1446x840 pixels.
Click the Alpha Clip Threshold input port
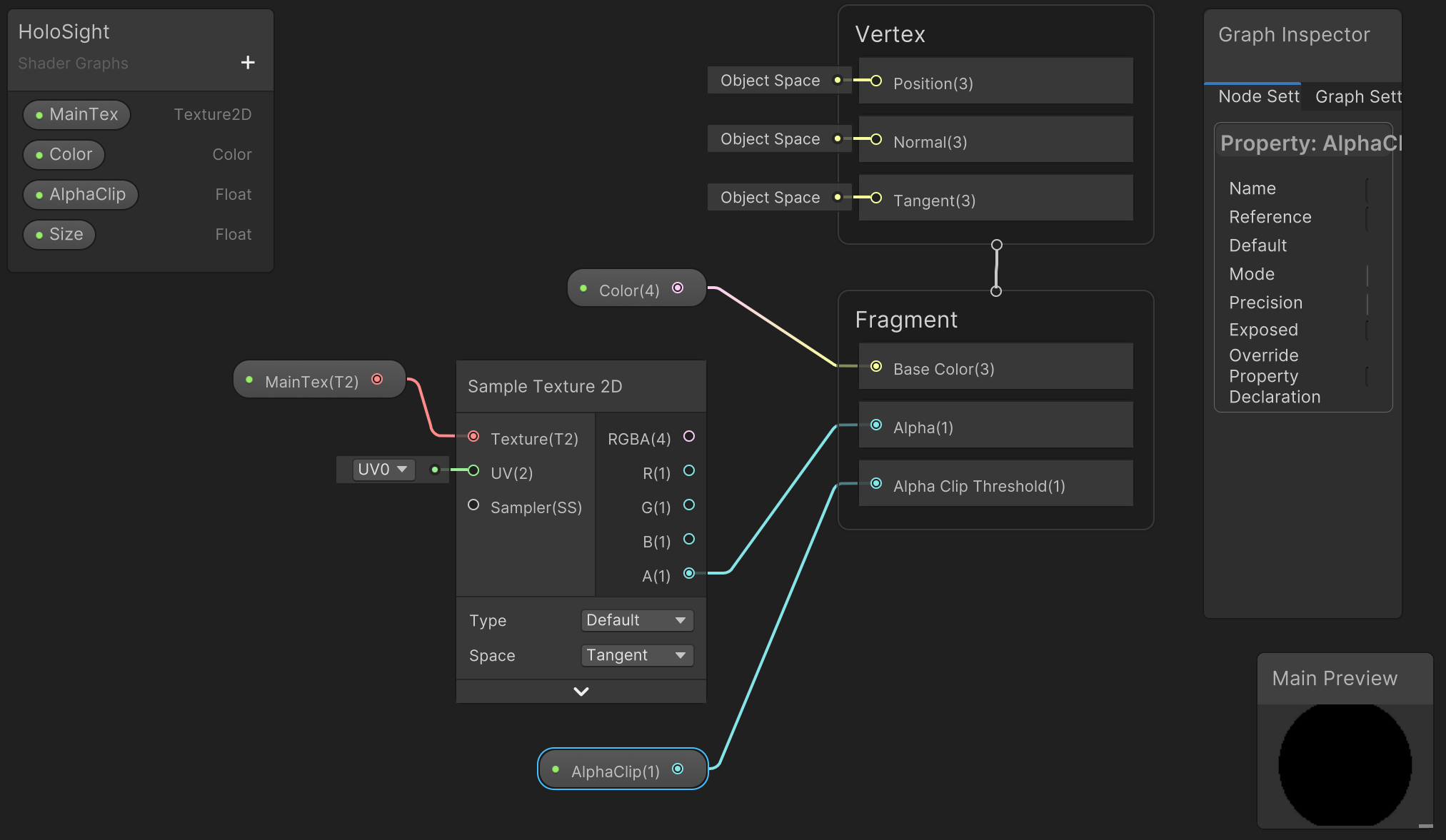click(x=876, y=483)
